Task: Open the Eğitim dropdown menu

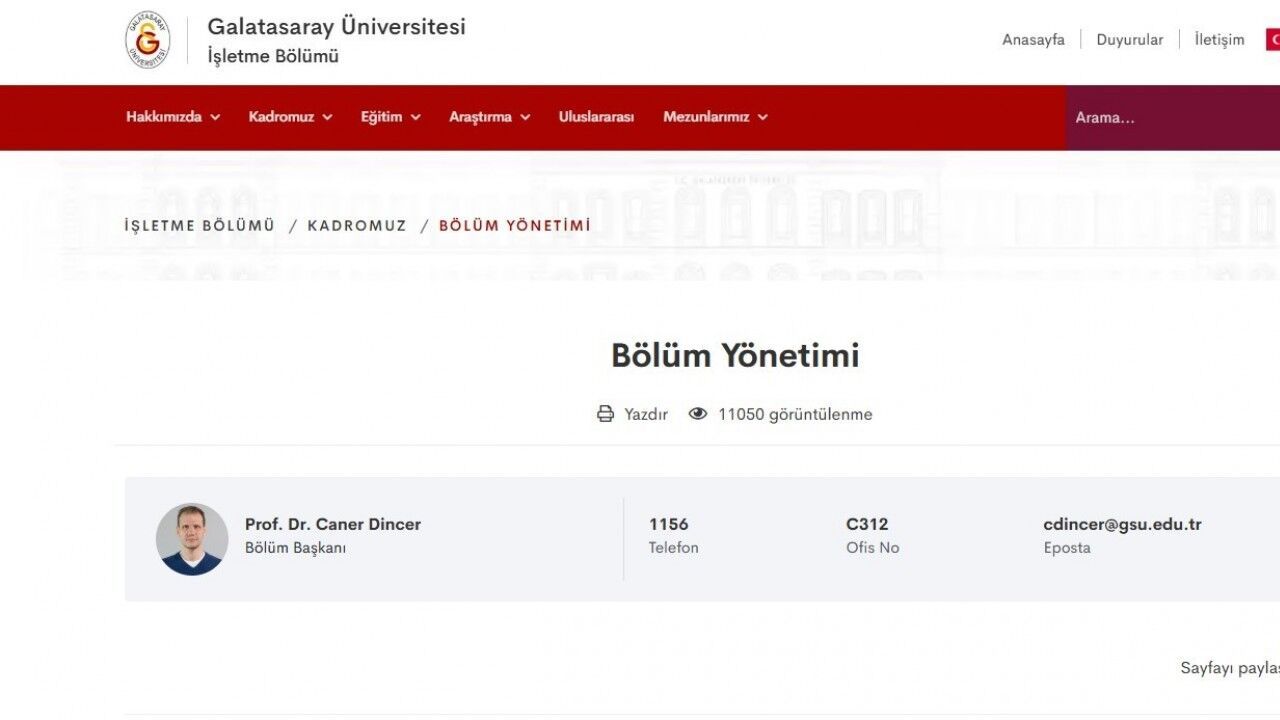Action: coord(390,117)
